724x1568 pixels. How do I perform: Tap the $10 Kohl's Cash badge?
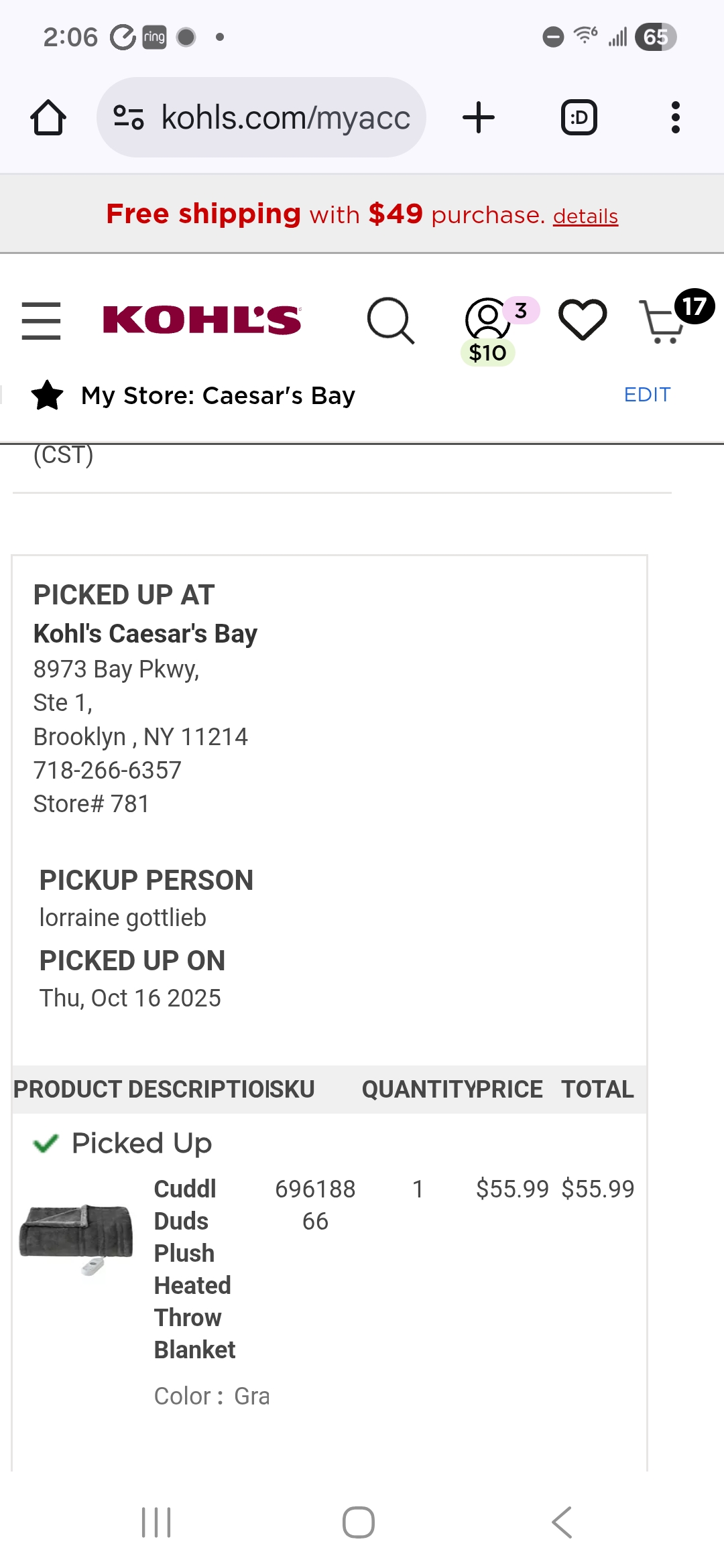click(487, 352)
